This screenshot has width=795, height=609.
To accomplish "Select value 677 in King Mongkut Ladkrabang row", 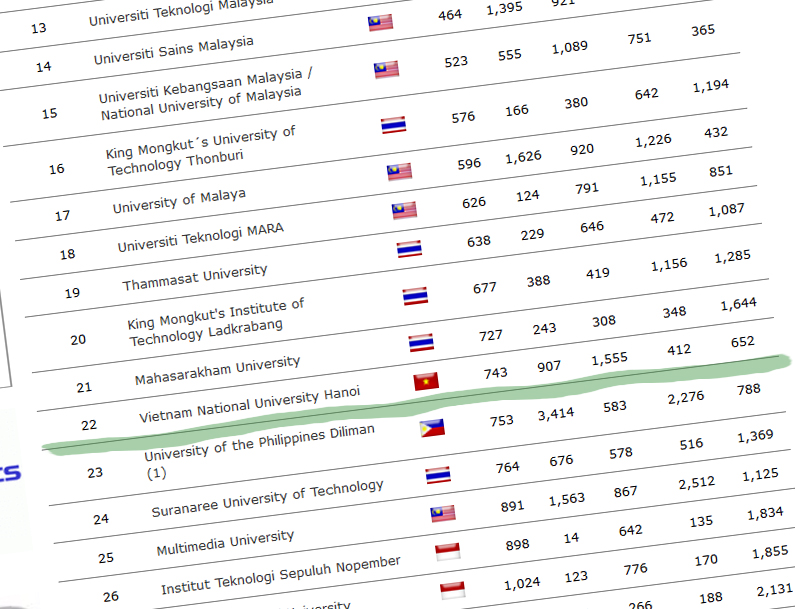I will [484, 288].
